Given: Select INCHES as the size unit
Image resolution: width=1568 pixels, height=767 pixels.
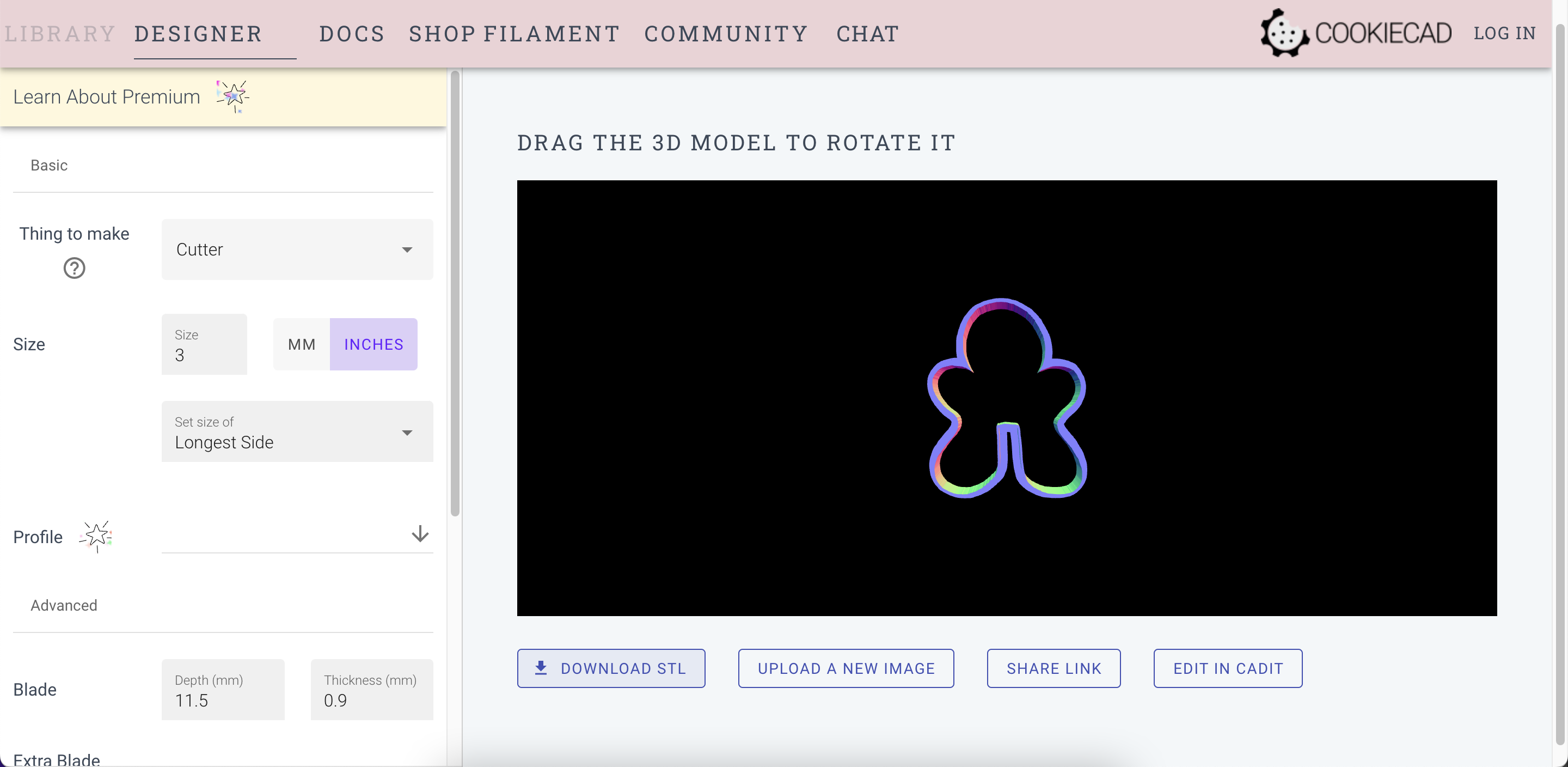Looking at the screenshot, I should point(373,344).
